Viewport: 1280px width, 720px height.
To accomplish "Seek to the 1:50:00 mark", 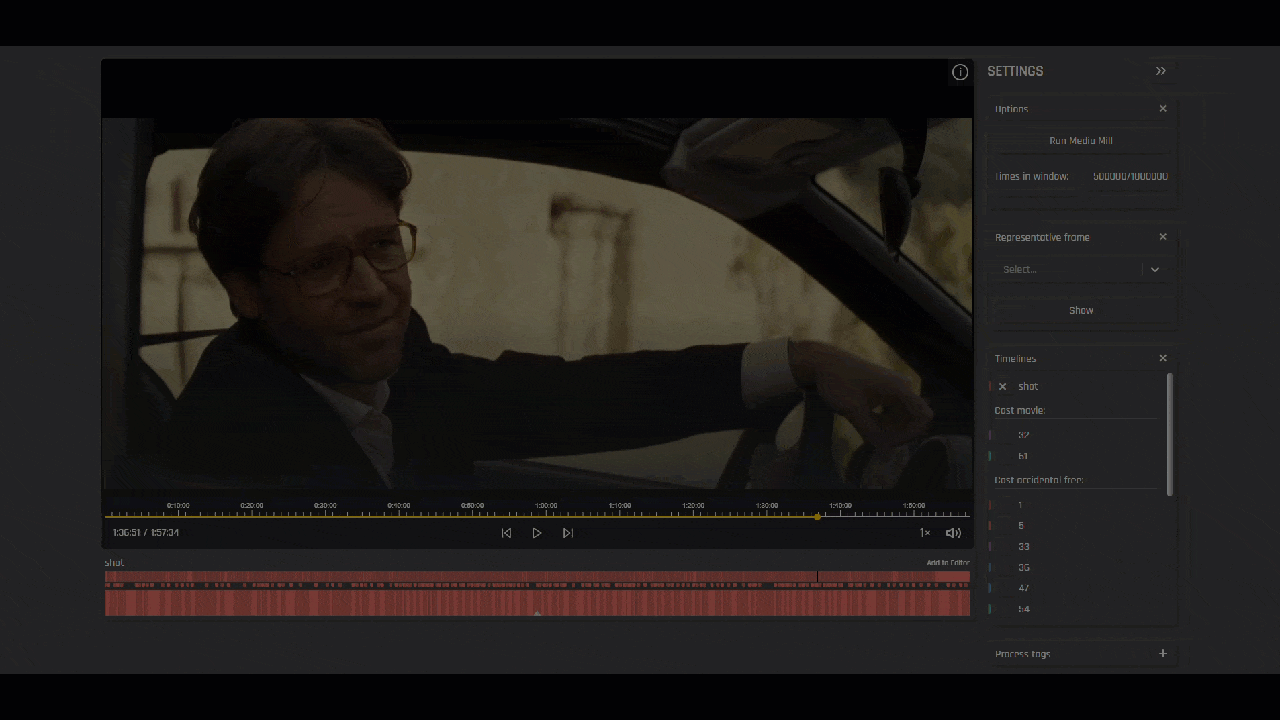I will click(914, 506).
